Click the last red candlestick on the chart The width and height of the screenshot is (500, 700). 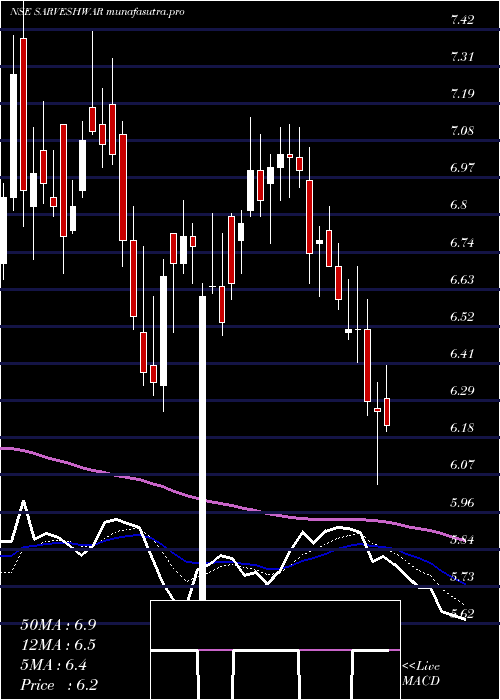[387, 412]
